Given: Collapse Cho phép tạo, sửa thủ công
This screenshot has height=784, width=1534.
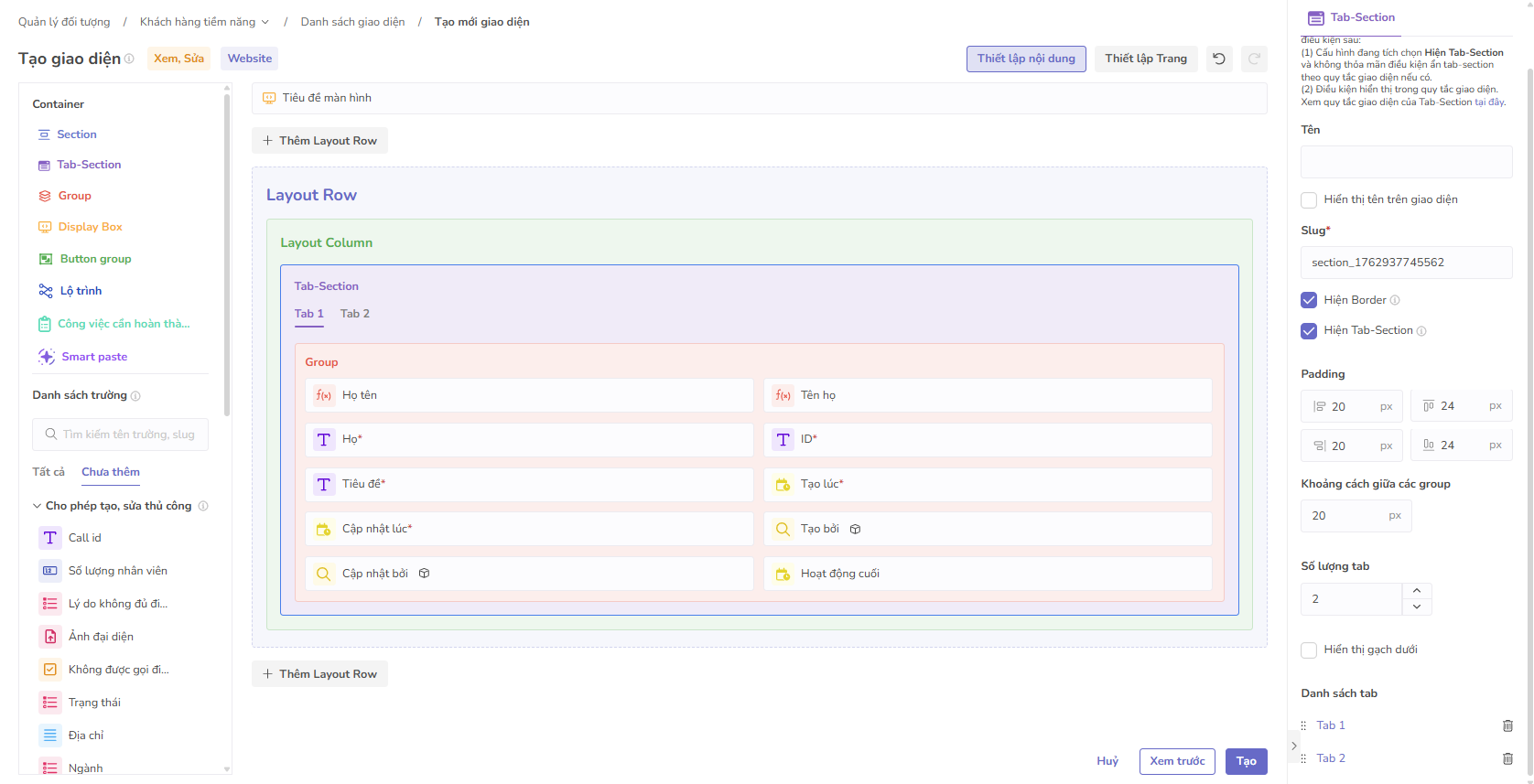Looking at the screenshot, I should click(x=37, y=506).
